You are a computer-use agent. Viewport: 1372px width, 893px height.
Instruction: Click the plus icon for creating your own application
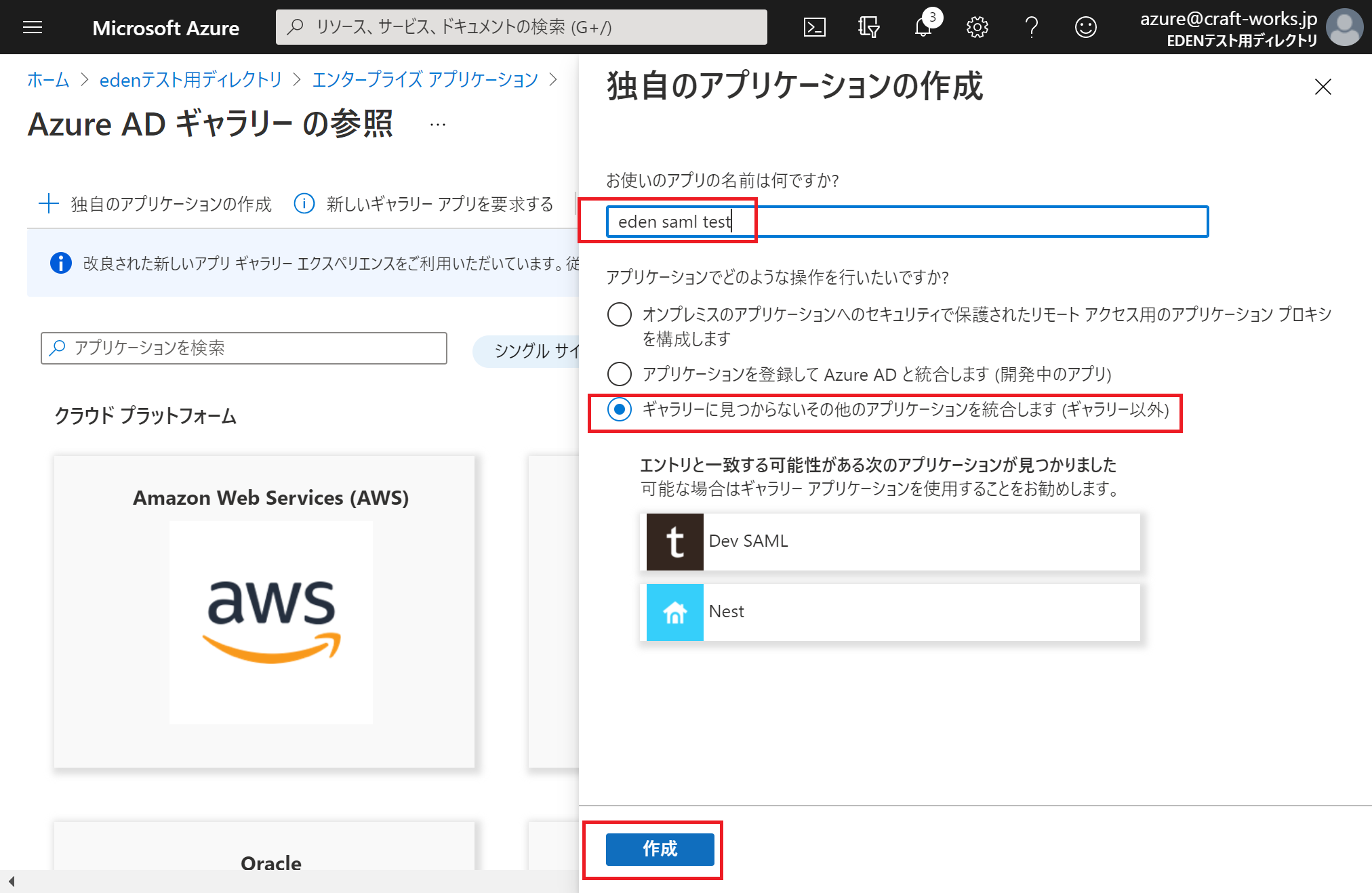[49, 203]
